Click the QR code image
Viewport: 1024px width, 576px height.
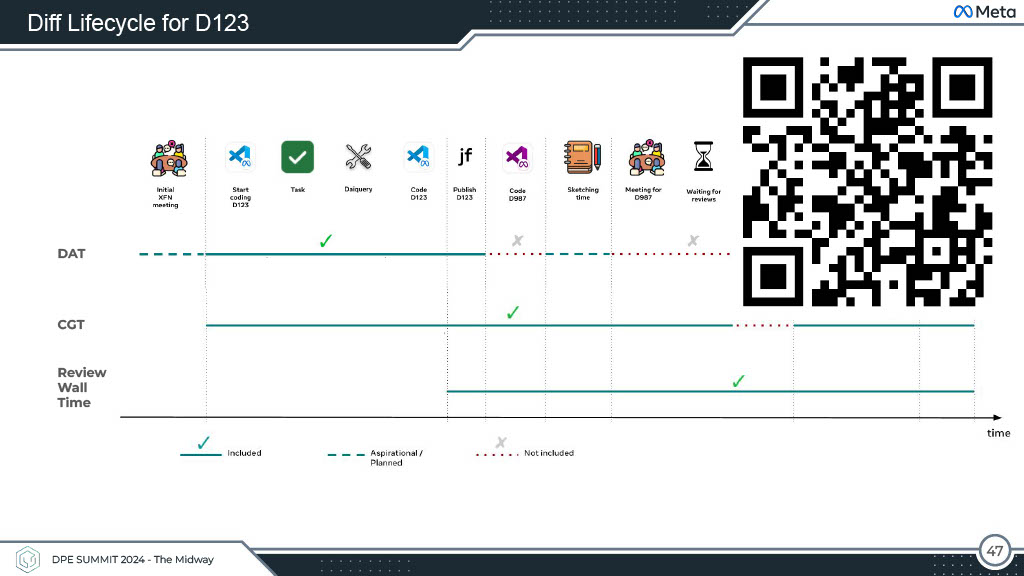click(867, 182)
